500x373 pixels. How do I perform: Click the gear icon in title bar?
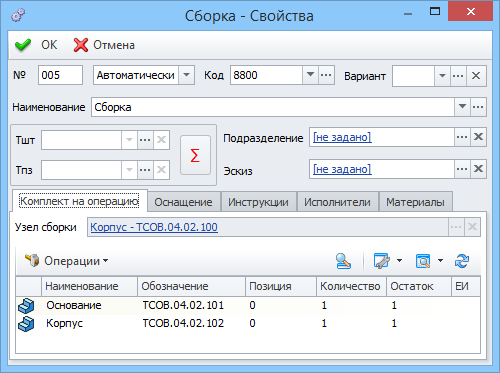pyautogui.click(x=18, y=15)
